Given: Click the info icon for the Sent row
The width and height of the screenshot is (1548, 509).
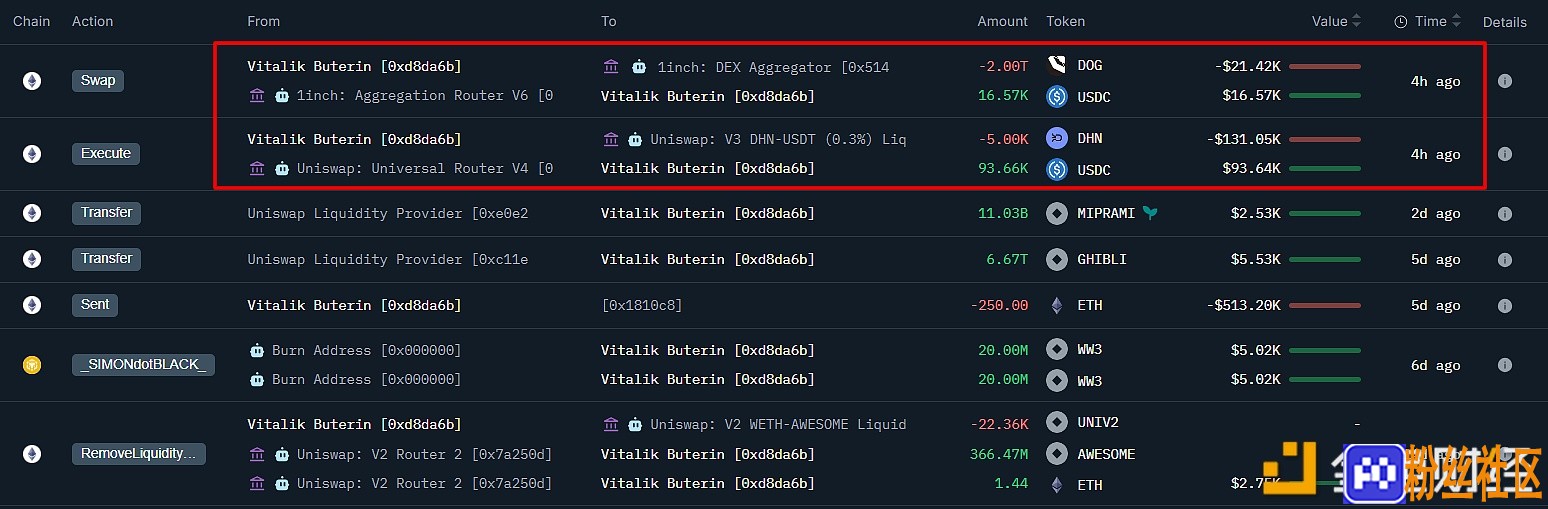Looking at the screenshot, I should (1504, 305).
